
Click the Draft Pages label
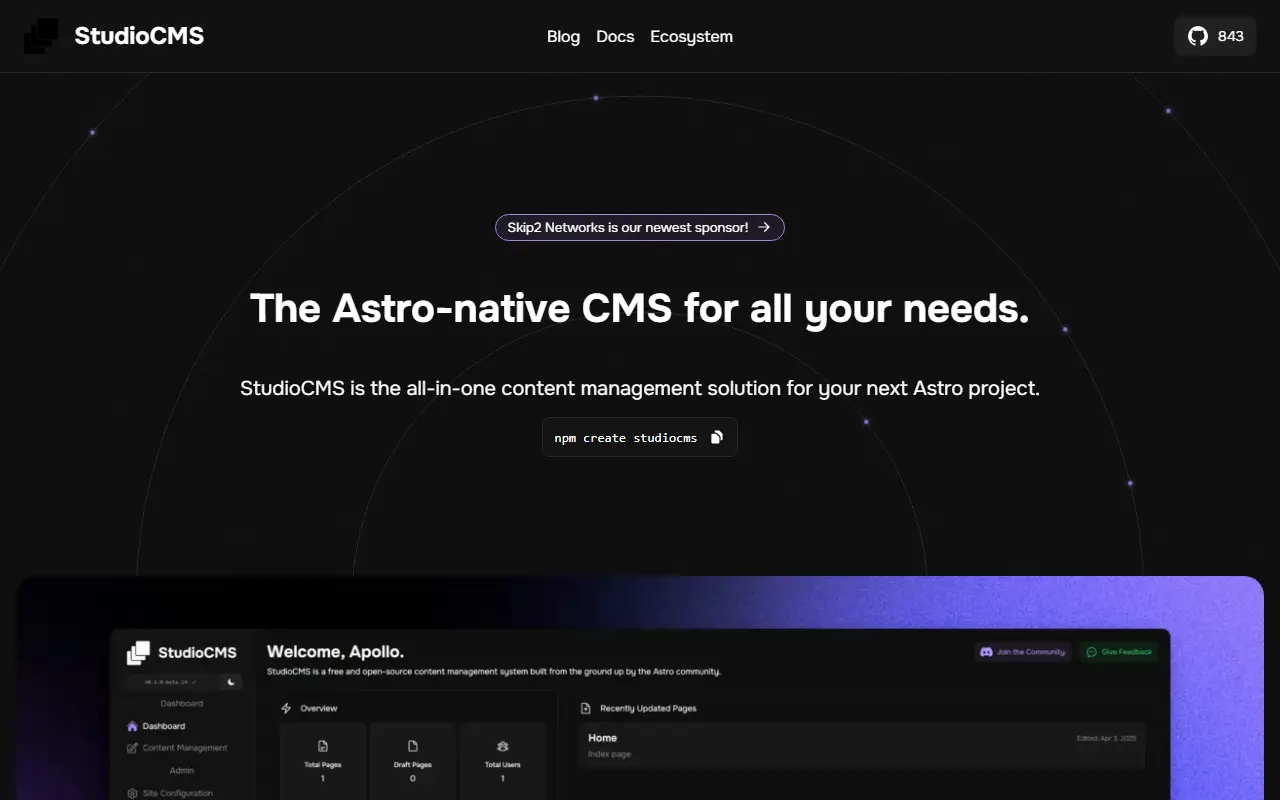coord(413,765)
